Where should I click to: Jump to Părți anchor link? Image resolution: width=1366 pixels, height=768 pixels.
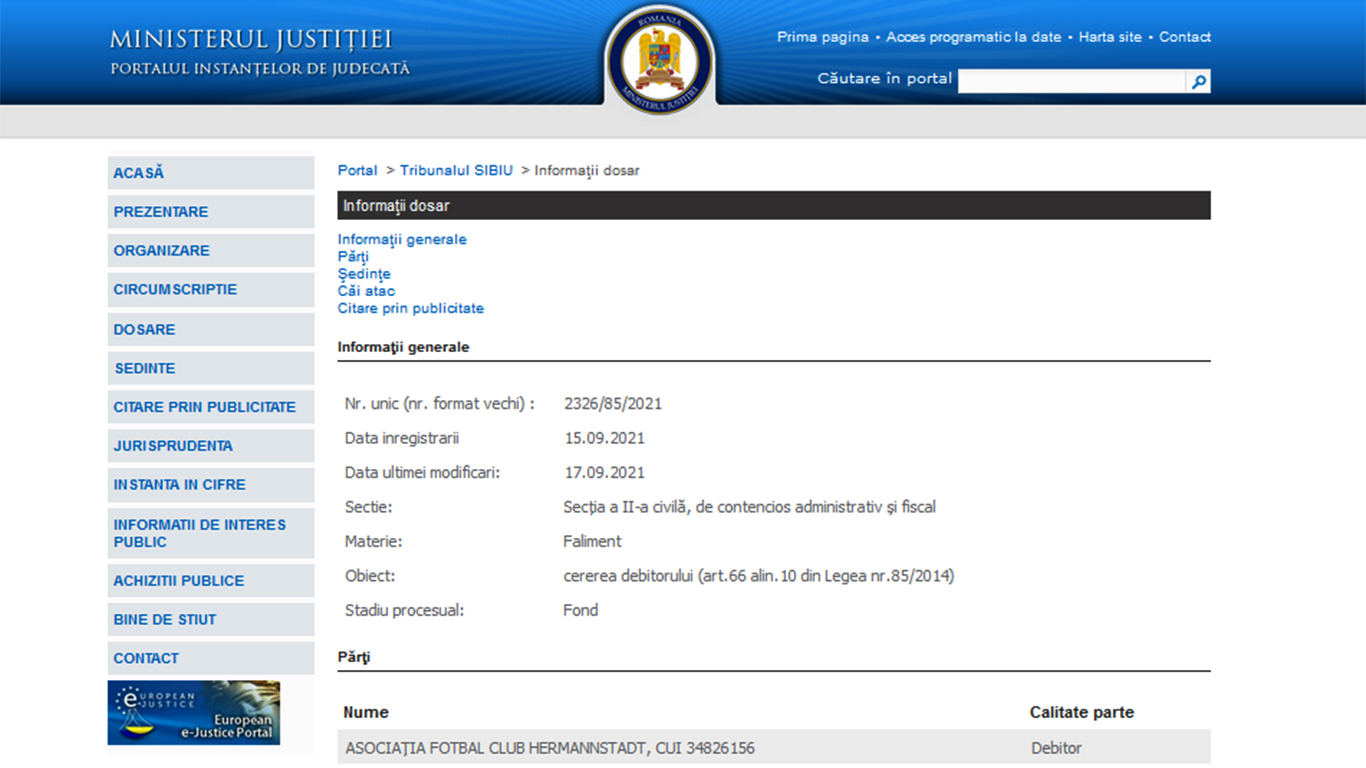(353, 257)
